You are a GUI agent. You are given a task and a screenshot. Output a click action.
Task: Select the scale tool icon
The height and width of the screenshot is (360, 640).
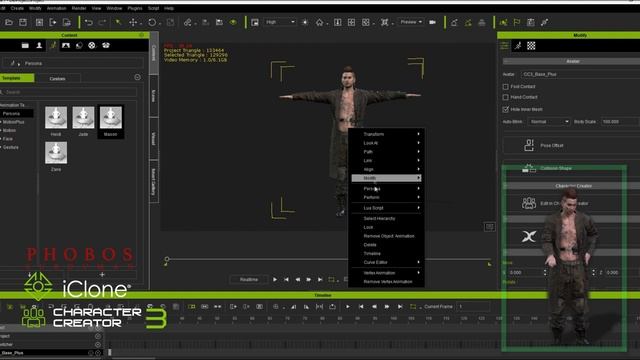tap(170, 22)
